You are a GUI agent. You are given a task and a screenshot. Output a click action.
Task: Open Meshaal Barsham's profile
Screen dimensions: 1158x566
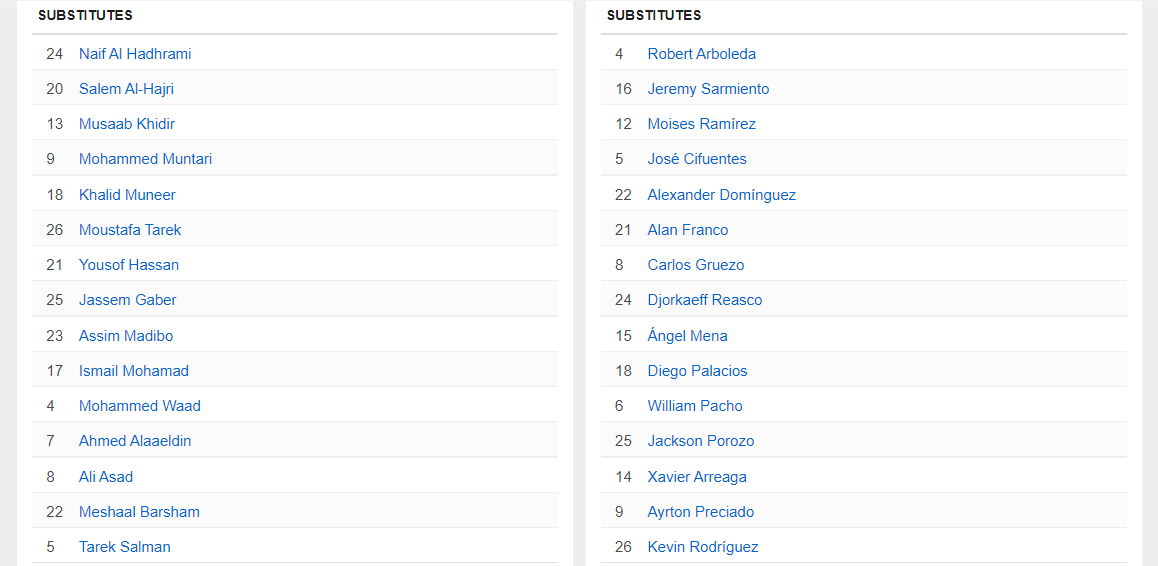[139, 512]
